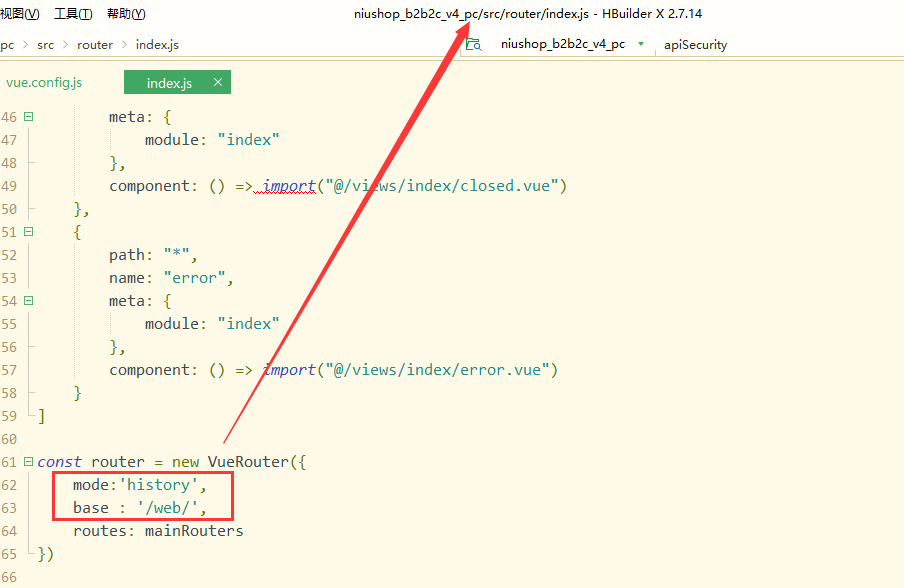Click the niushop_b2b2c_v4_pc project name field

tap(562, 44)
